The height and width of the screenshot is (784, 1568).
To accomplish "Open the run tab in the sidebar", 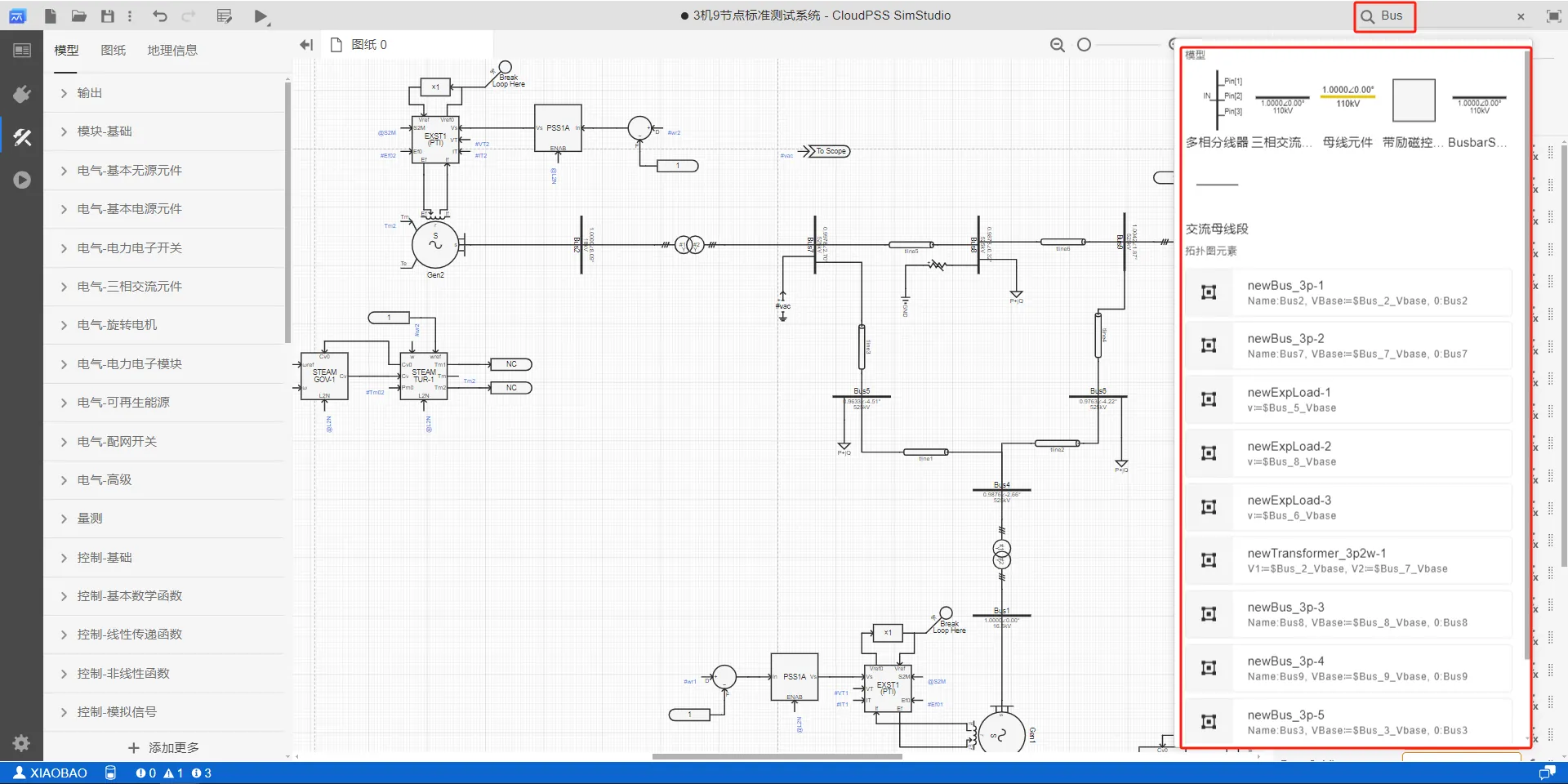I will (x=22, y=180).
